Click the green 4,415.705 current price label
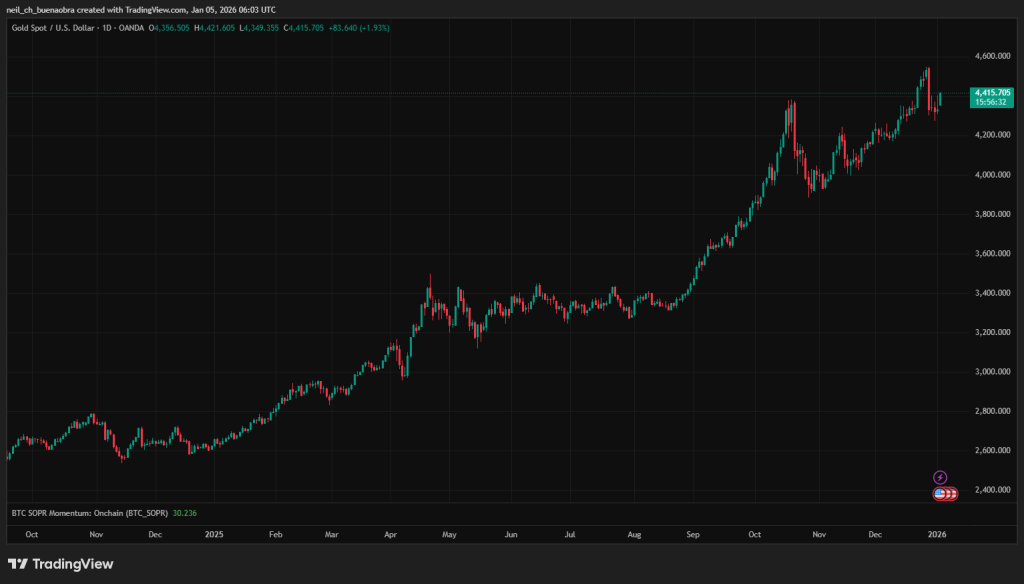 [990, 92]
